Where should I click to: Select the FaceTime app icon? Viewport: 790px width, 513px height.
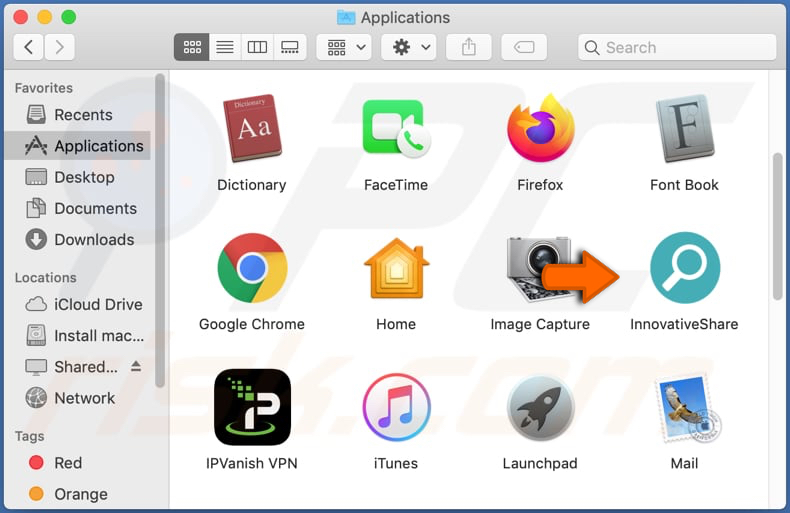pyautogui.click(x=396, y=129)
